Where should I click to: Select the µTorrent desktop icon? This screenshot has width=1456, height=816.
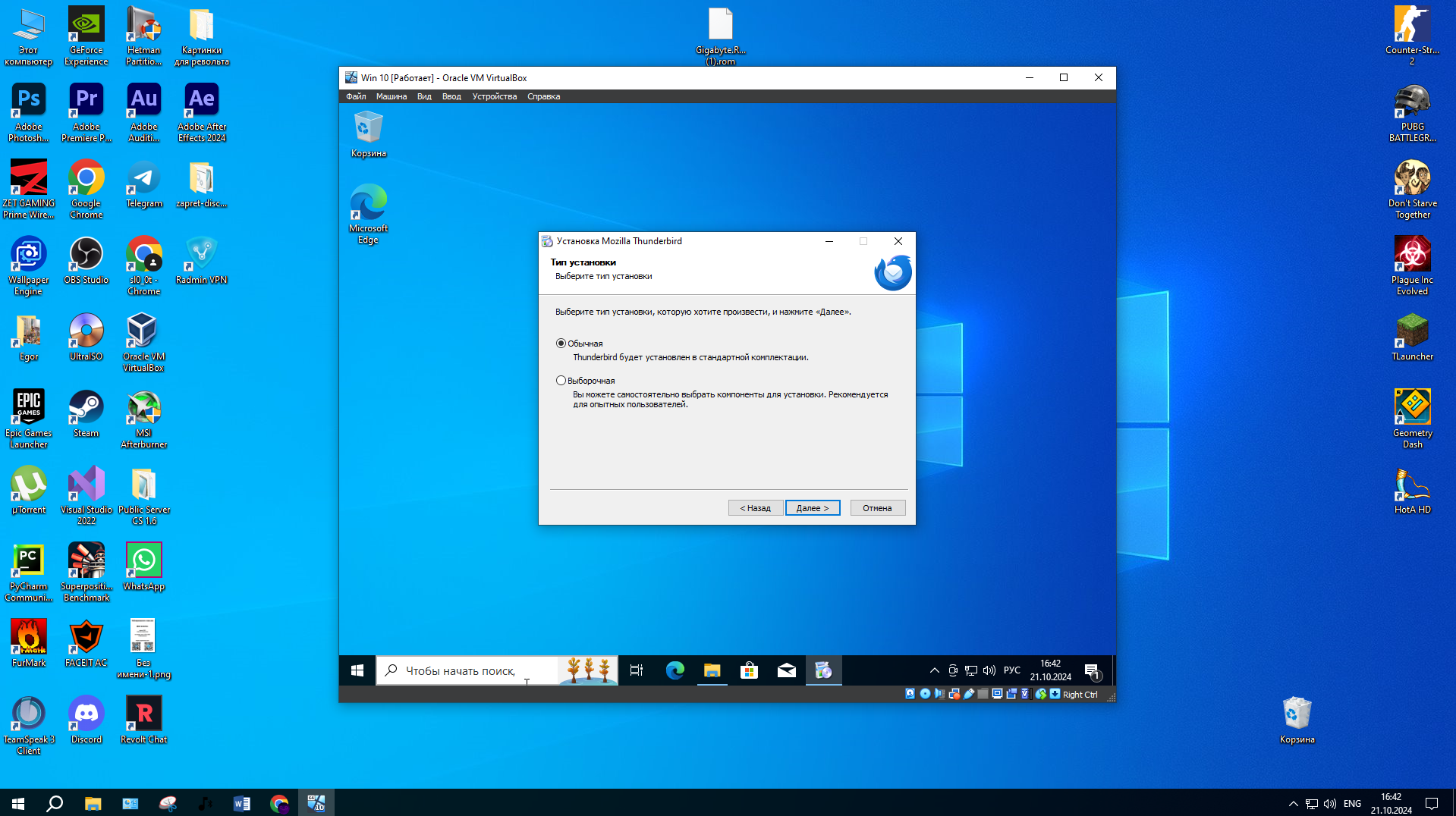point(29,491)
